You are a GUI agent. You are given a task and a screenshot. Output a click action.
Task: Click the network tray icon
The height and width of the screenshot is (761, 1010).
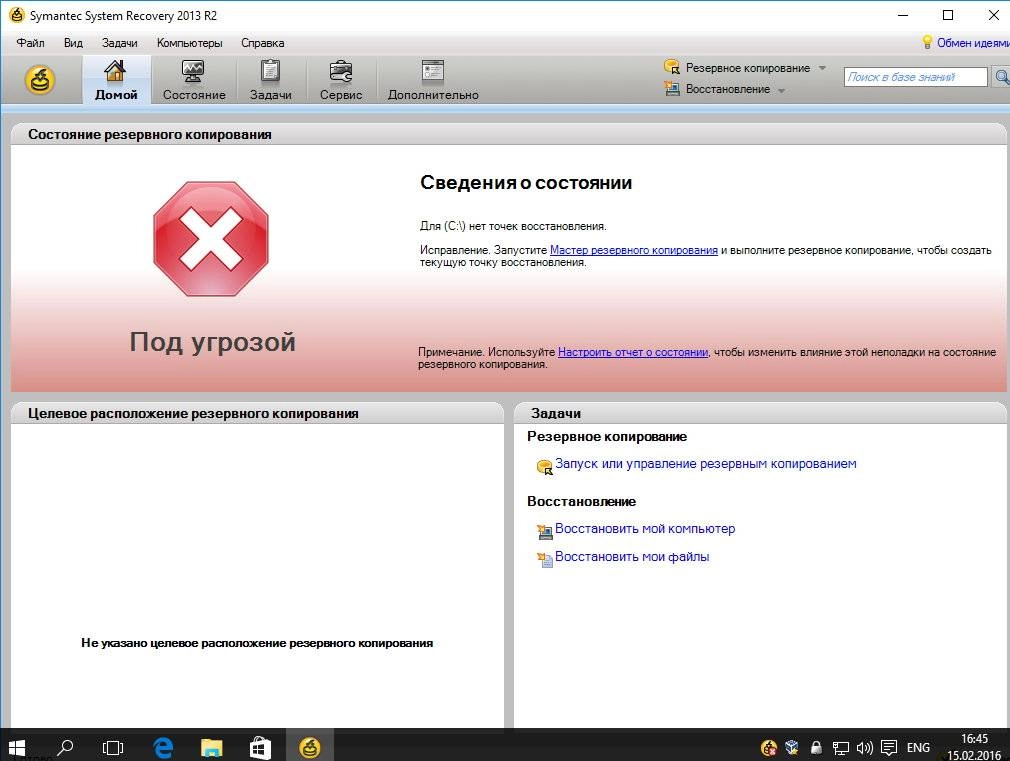click(x=840, y=747)
